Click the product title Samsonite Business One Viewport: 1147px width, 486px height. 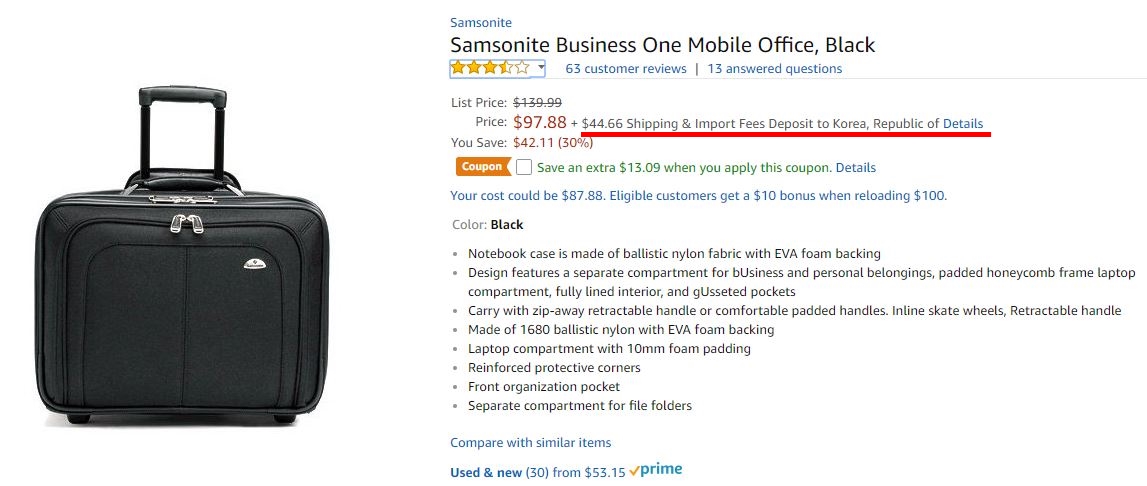(663, 45)
